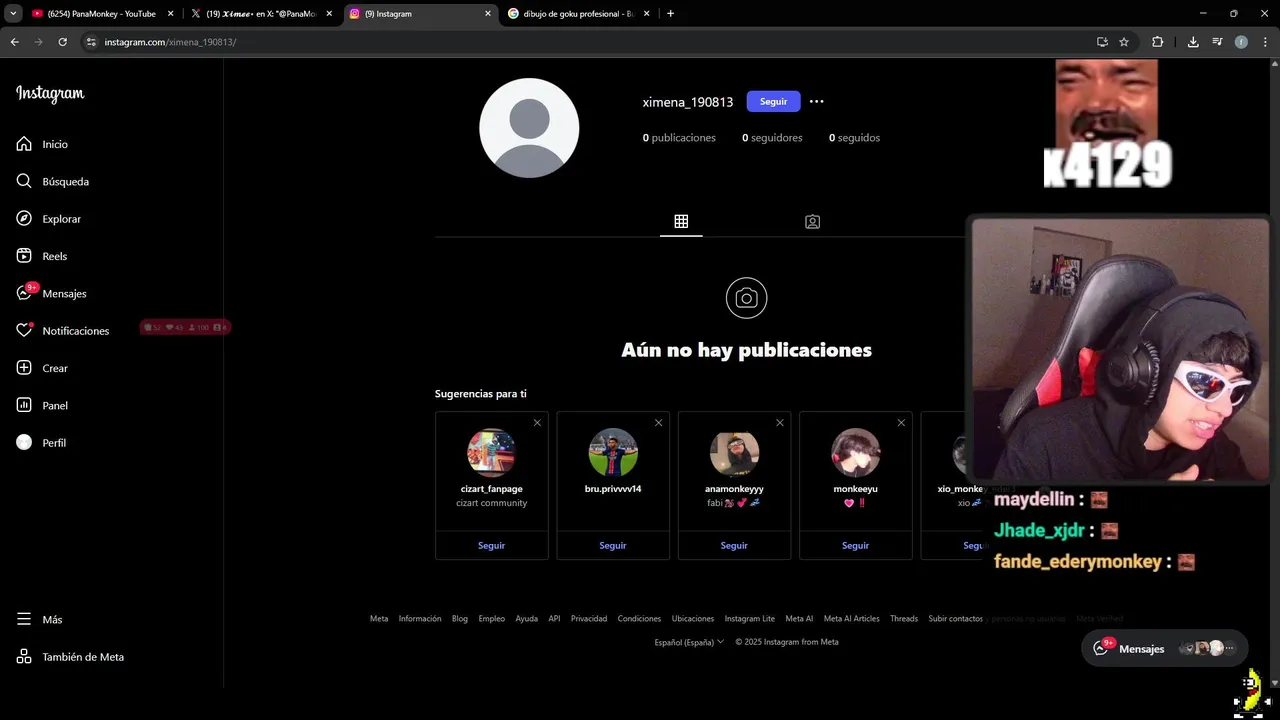Dismiss the anamonkeyyy suggestion
The height and width of the screenshot is (720, 1280).
click(780, 422)
